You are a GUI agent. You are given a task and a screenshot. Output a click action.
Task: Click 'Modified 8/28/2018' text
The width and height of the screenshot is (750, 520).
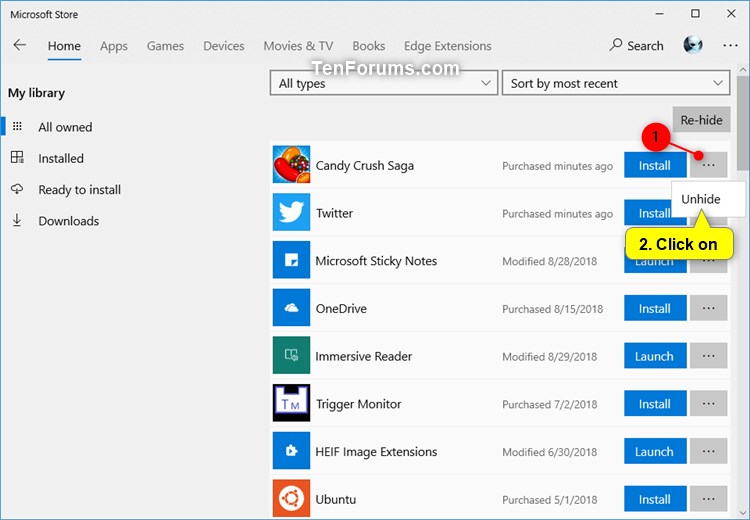[x=550, y=261]
